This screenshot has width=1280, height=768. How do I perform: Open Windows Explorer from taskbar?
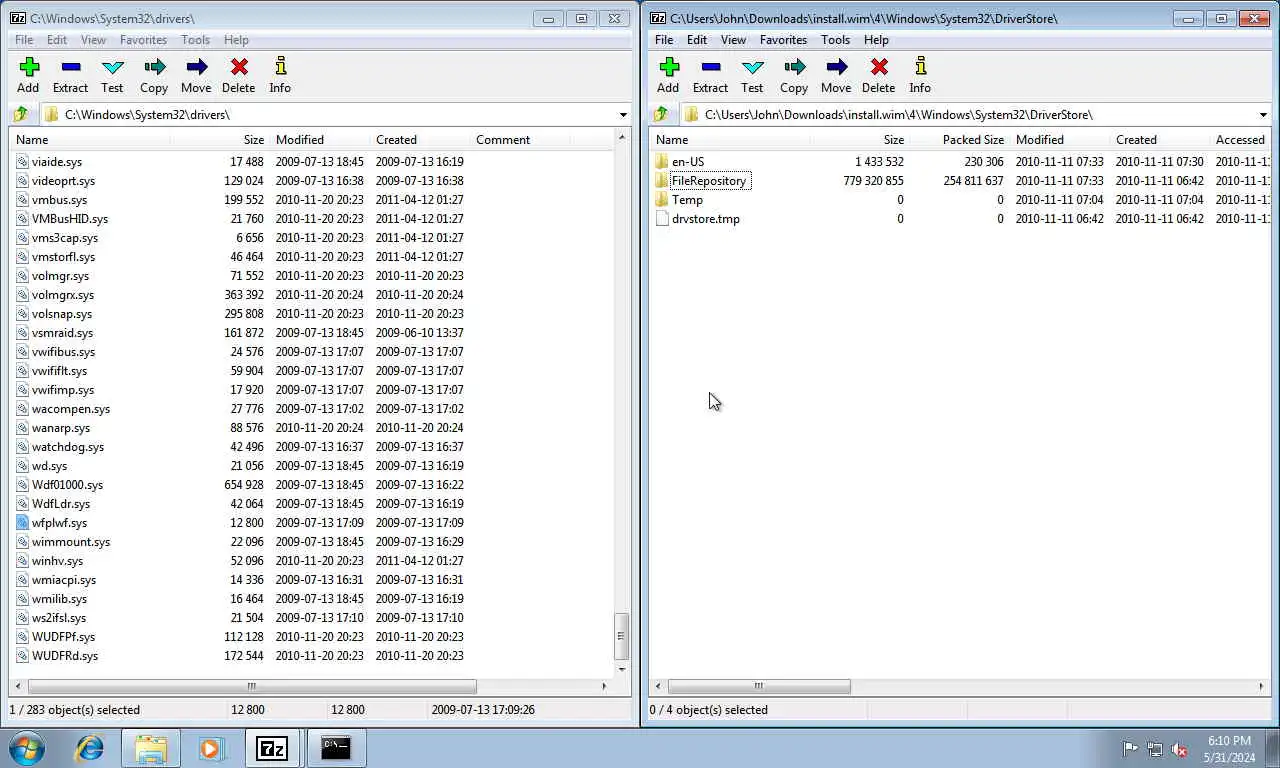tap(151, 748)
